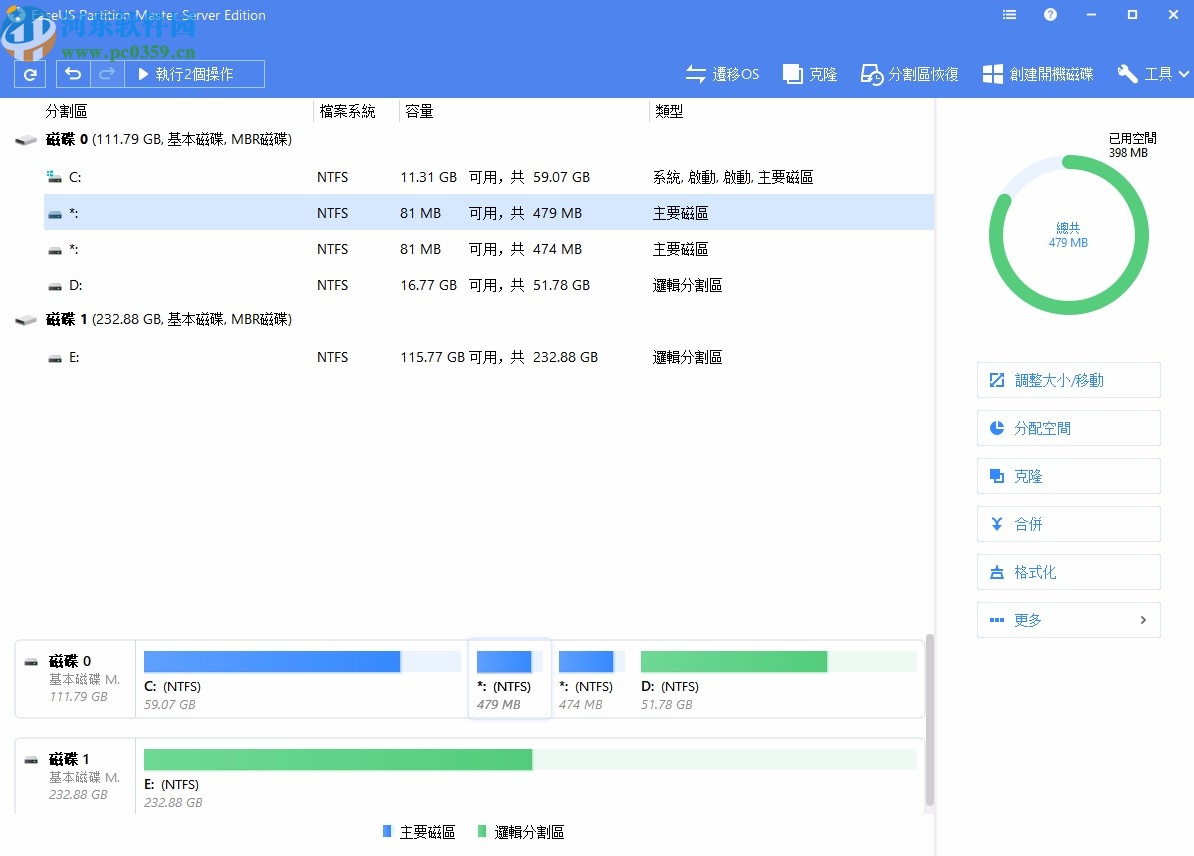1194x856 pixels.
Task: Open 分割區恢復 (Partition Recovery)
Action: tap(909, 73)
